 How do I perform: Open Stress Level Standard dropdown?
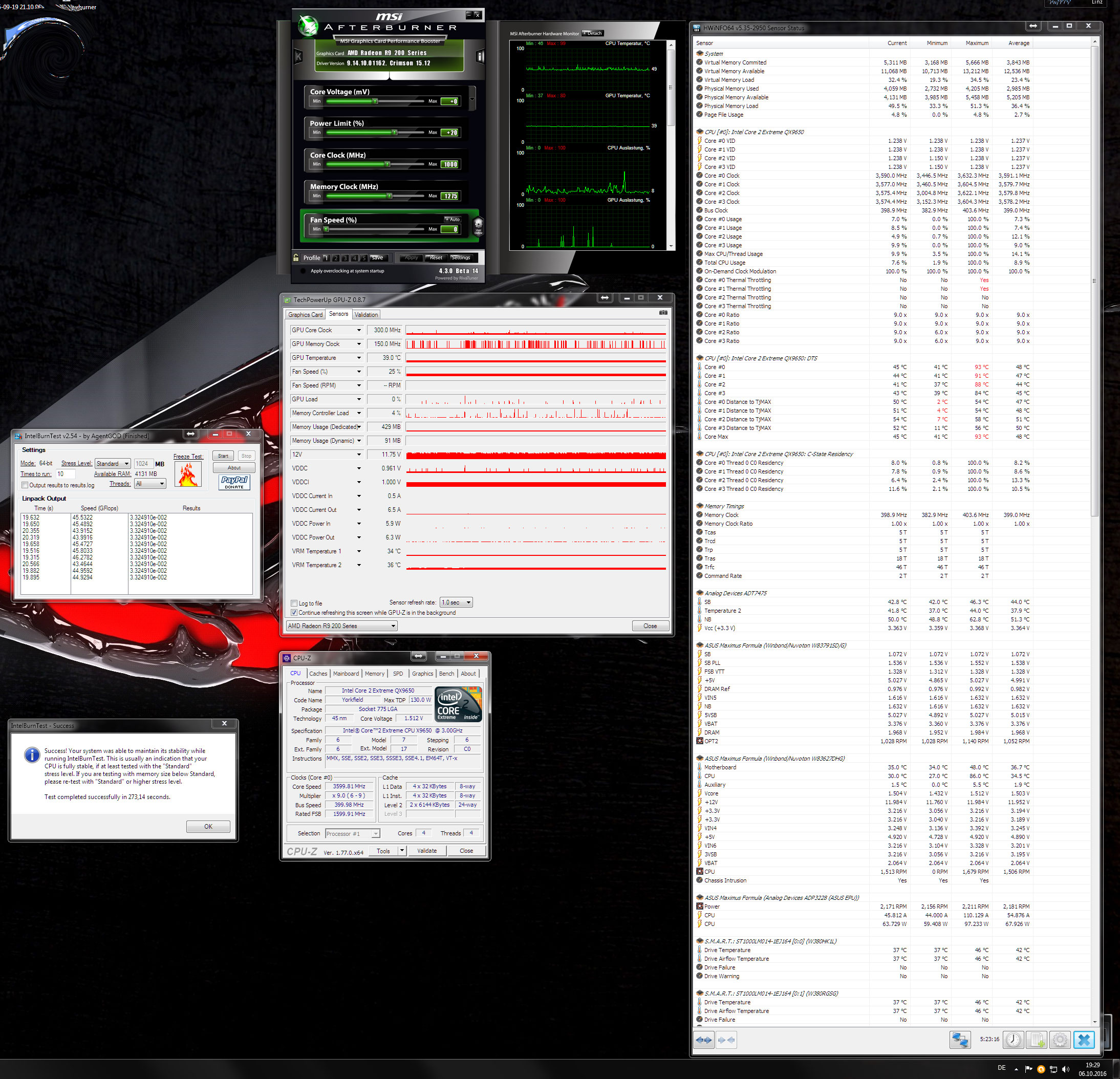pyautogui.click(x=113, y=464)
